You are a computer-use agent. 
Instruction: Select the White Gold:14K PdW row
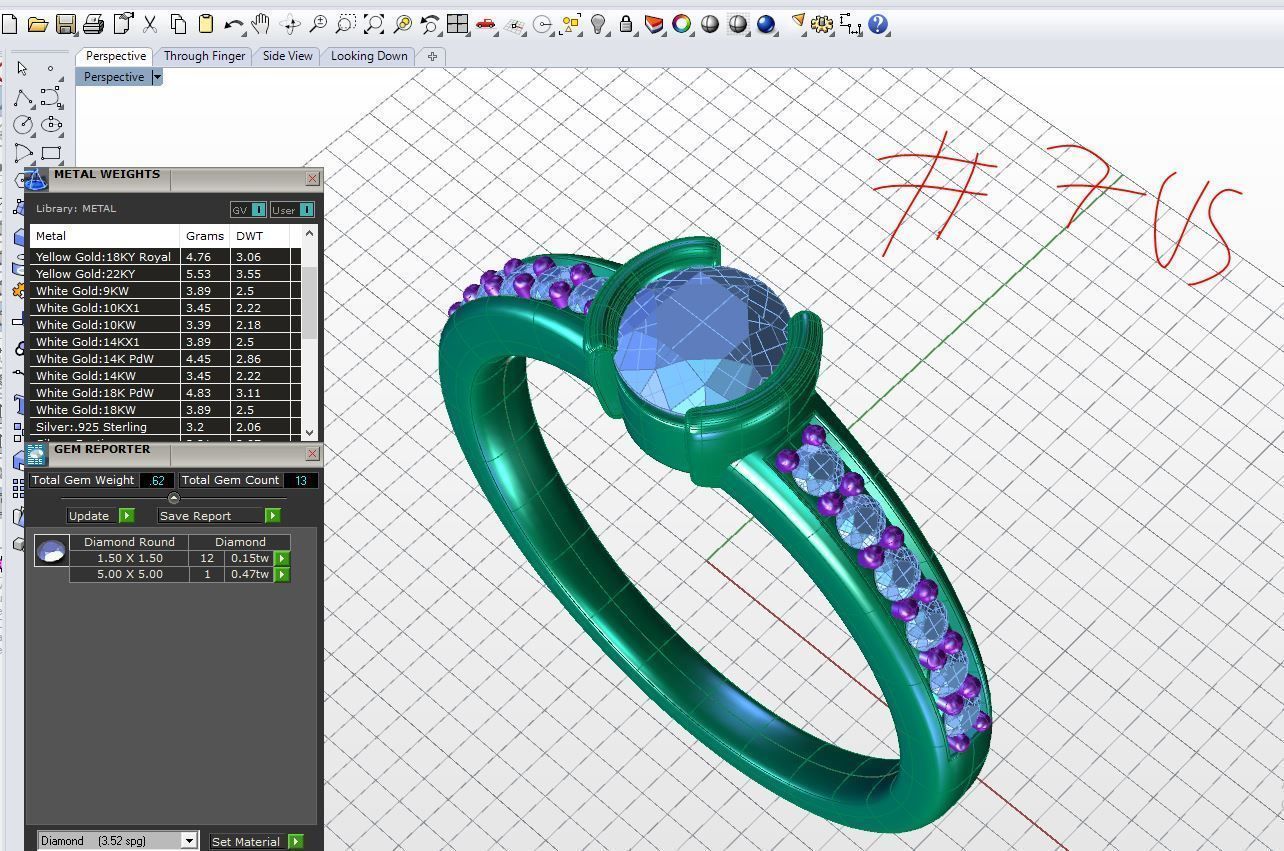(165, 359)
